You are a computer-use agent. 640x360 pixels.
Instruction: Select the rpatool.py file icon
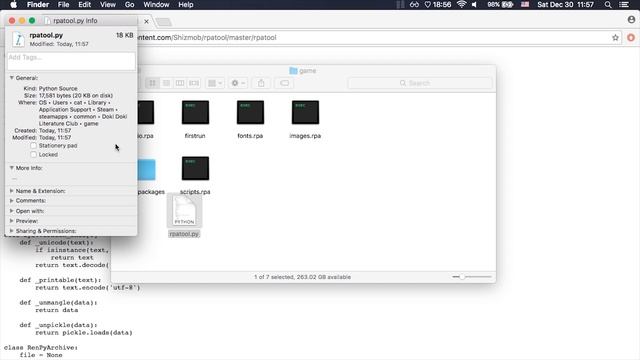click(184, 211)
